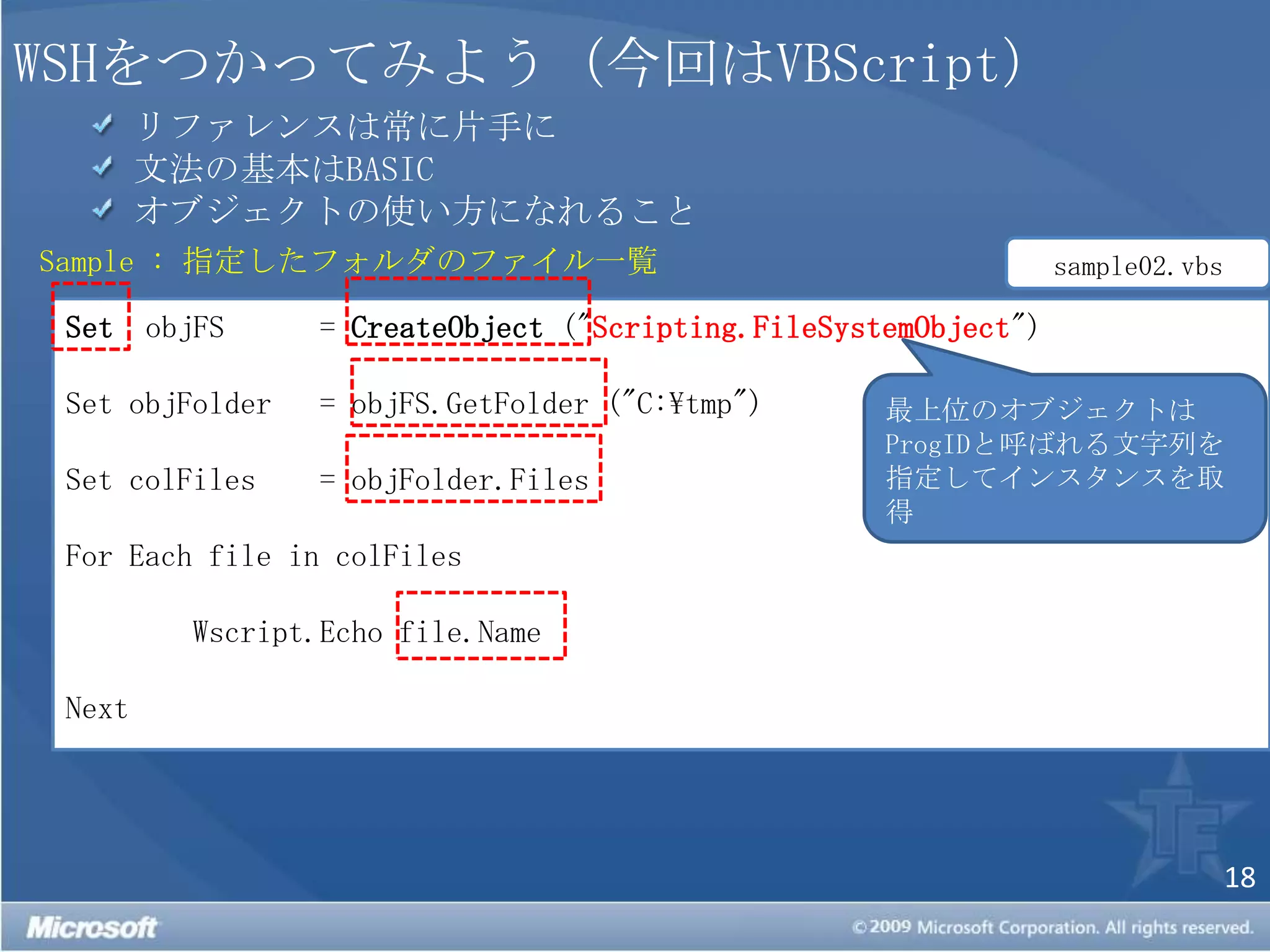Click 'CreateObject' in the first code line
This screenshot has width=1270, height=952.
[447, 327]
